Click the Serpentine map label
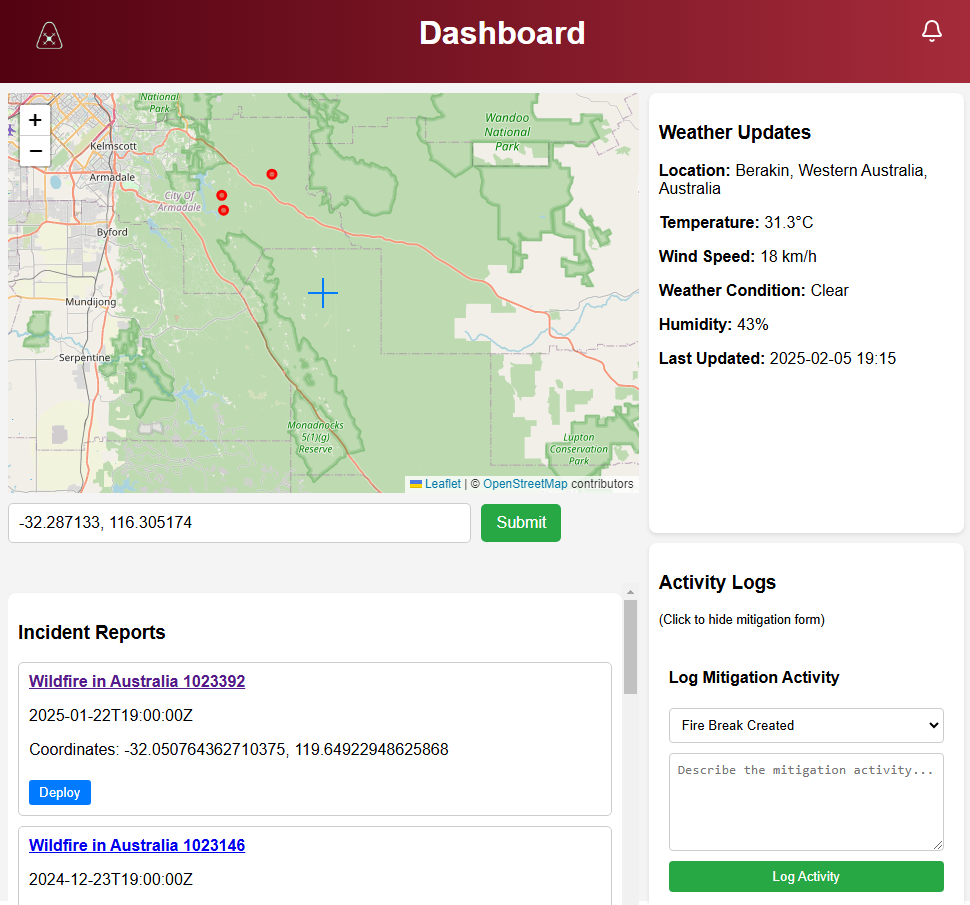The height and width of the screenshot is (905, 970). pos(84,358)
